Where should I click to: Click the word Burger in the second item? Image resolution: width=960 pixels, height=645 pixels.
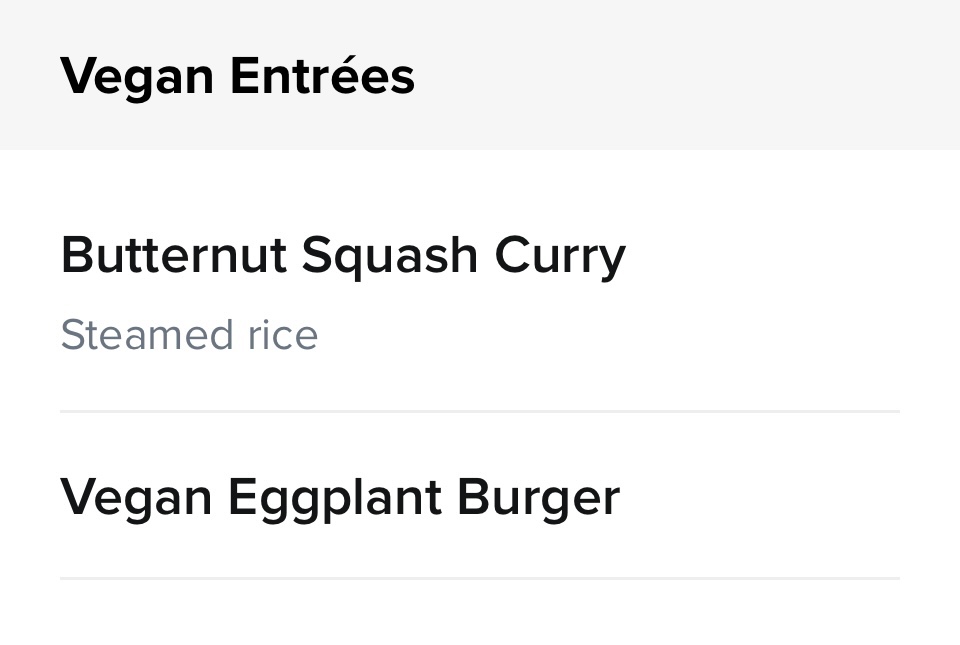point(538,497)
